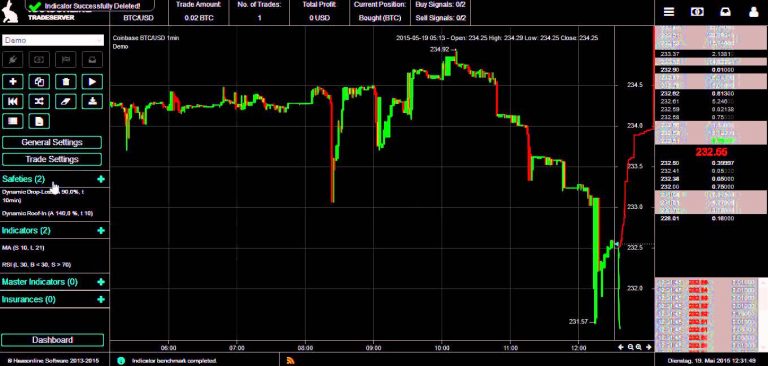The width and height of the screenshot is (768, 366).
Task: Open the Demo bot selector dropdown
Action: [x=53, y=40]
